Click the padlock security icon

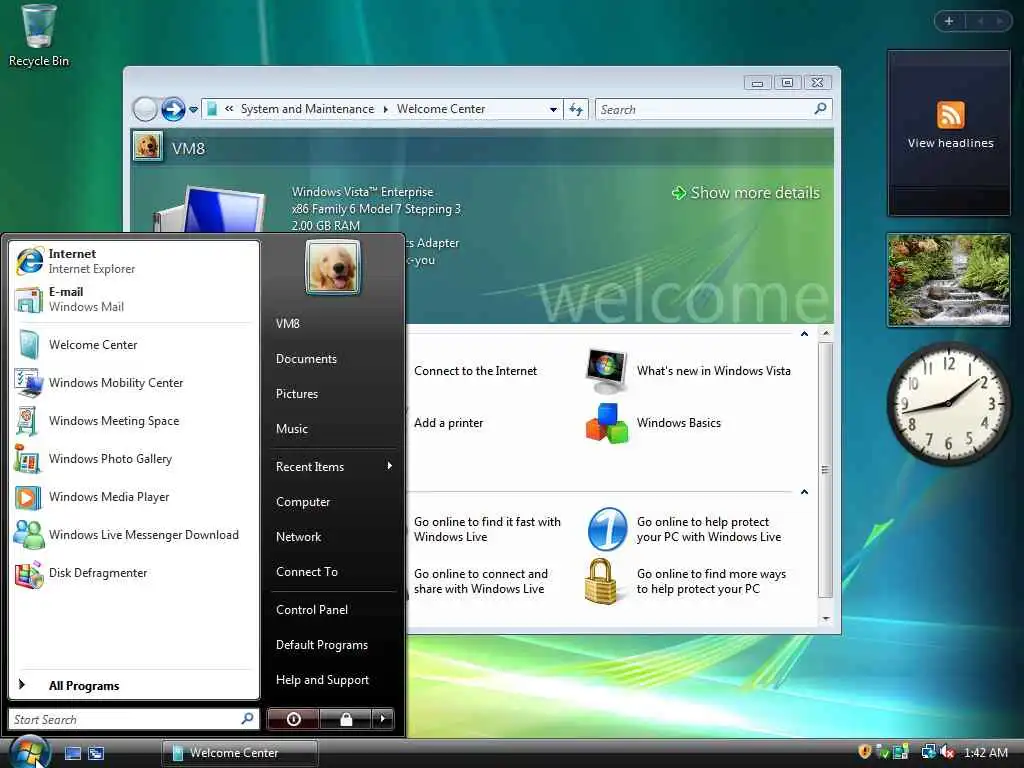point(601,581)
